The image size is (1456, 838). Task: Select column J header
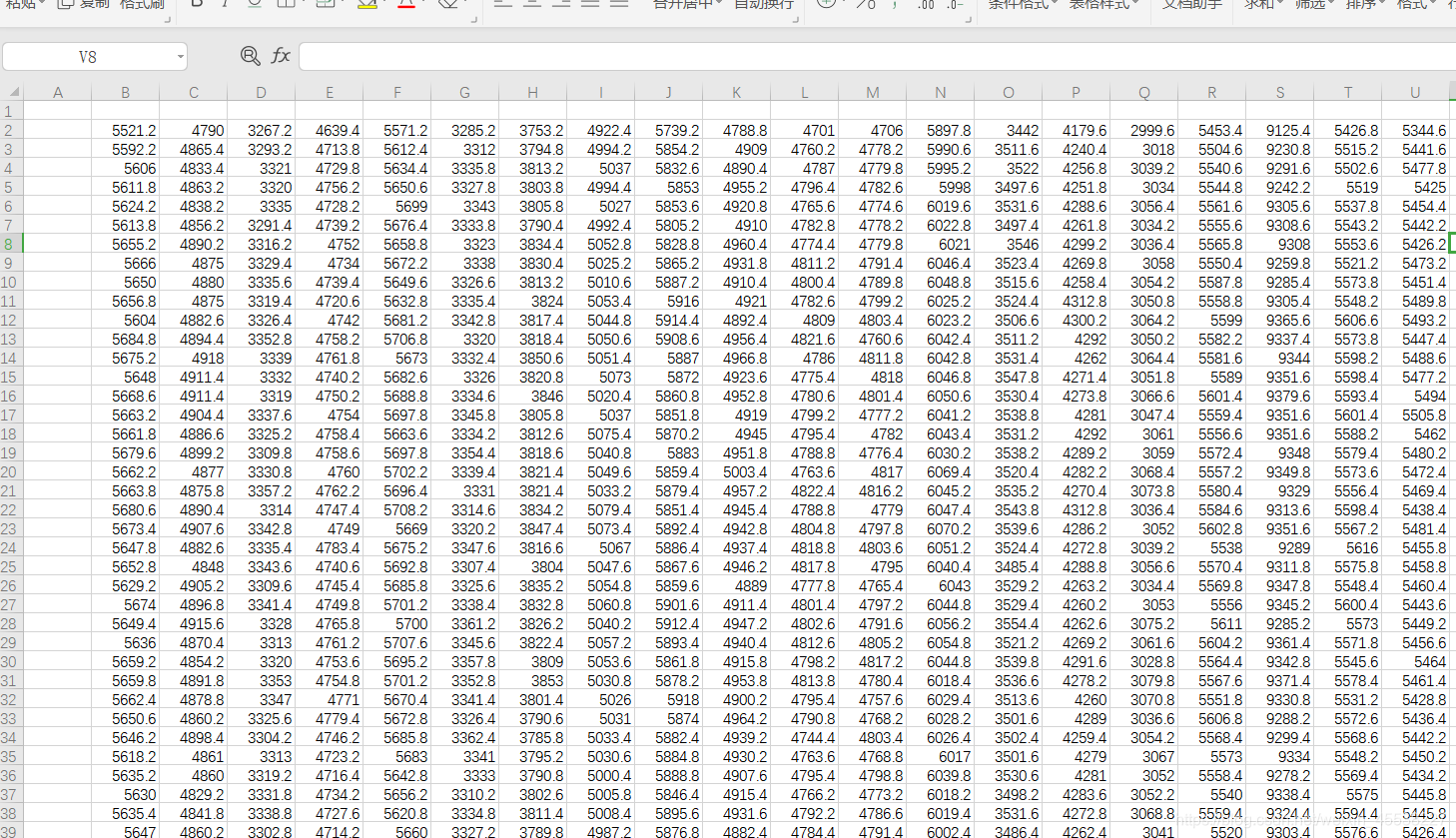(x=669, y=93)
